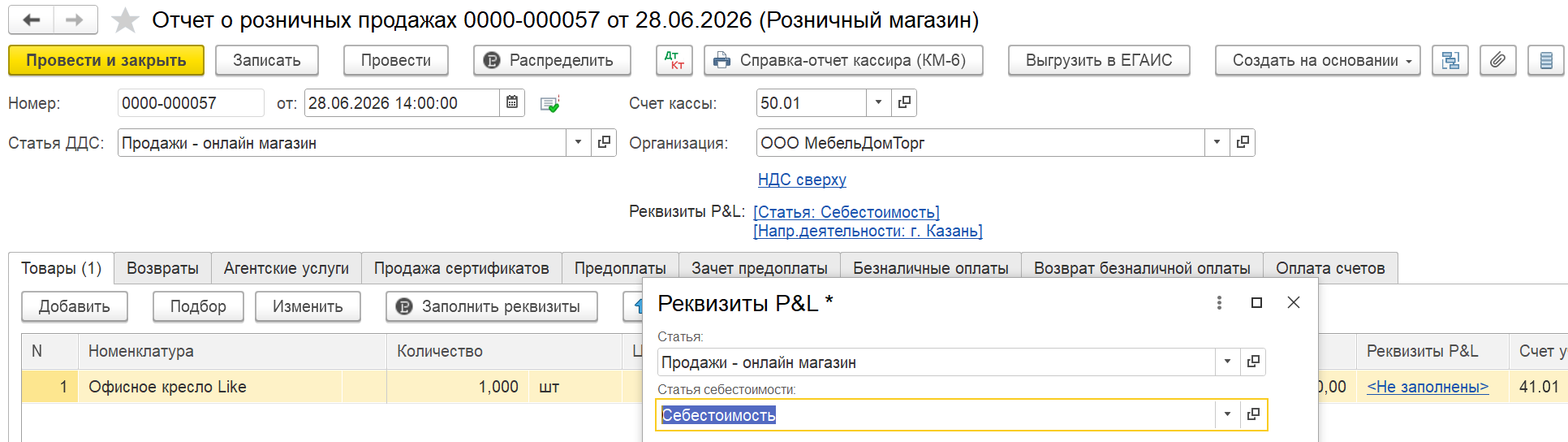Open document structure icon in toolbar

1450,60
